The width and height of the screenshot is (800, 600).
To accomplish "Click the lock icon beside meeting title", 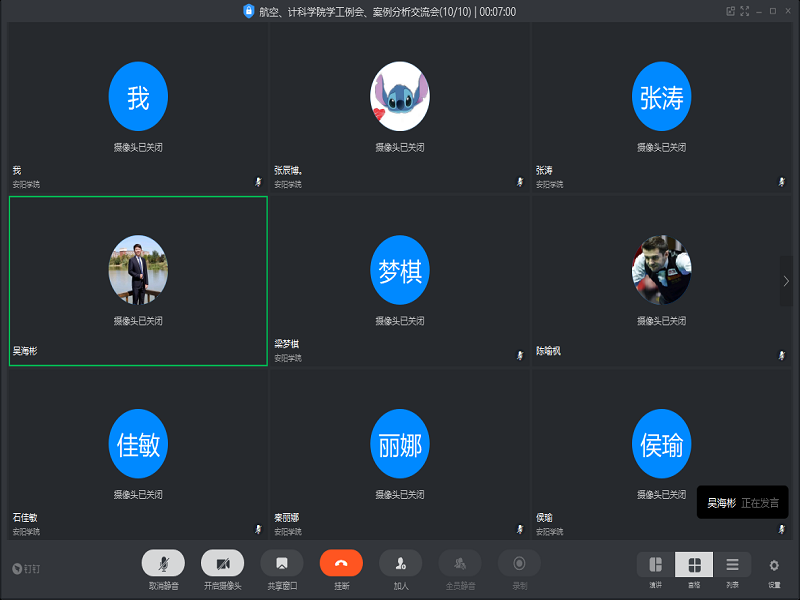I will [x=249, y=11].
